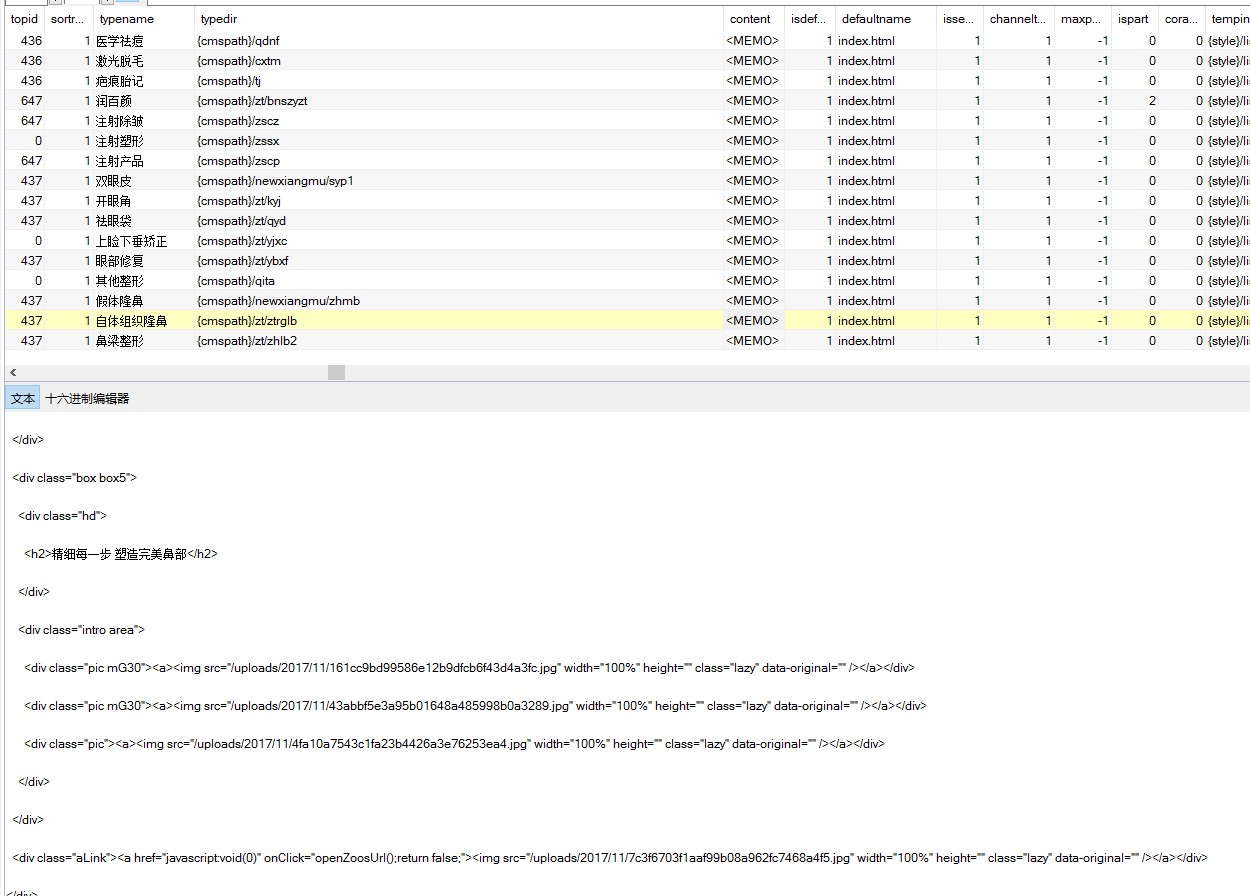Image resolution: width=1250 pixels, height=896 pixels.
Task: Select the 自体组织隆鼻 typename cell
Action: [x=143, y=321]
